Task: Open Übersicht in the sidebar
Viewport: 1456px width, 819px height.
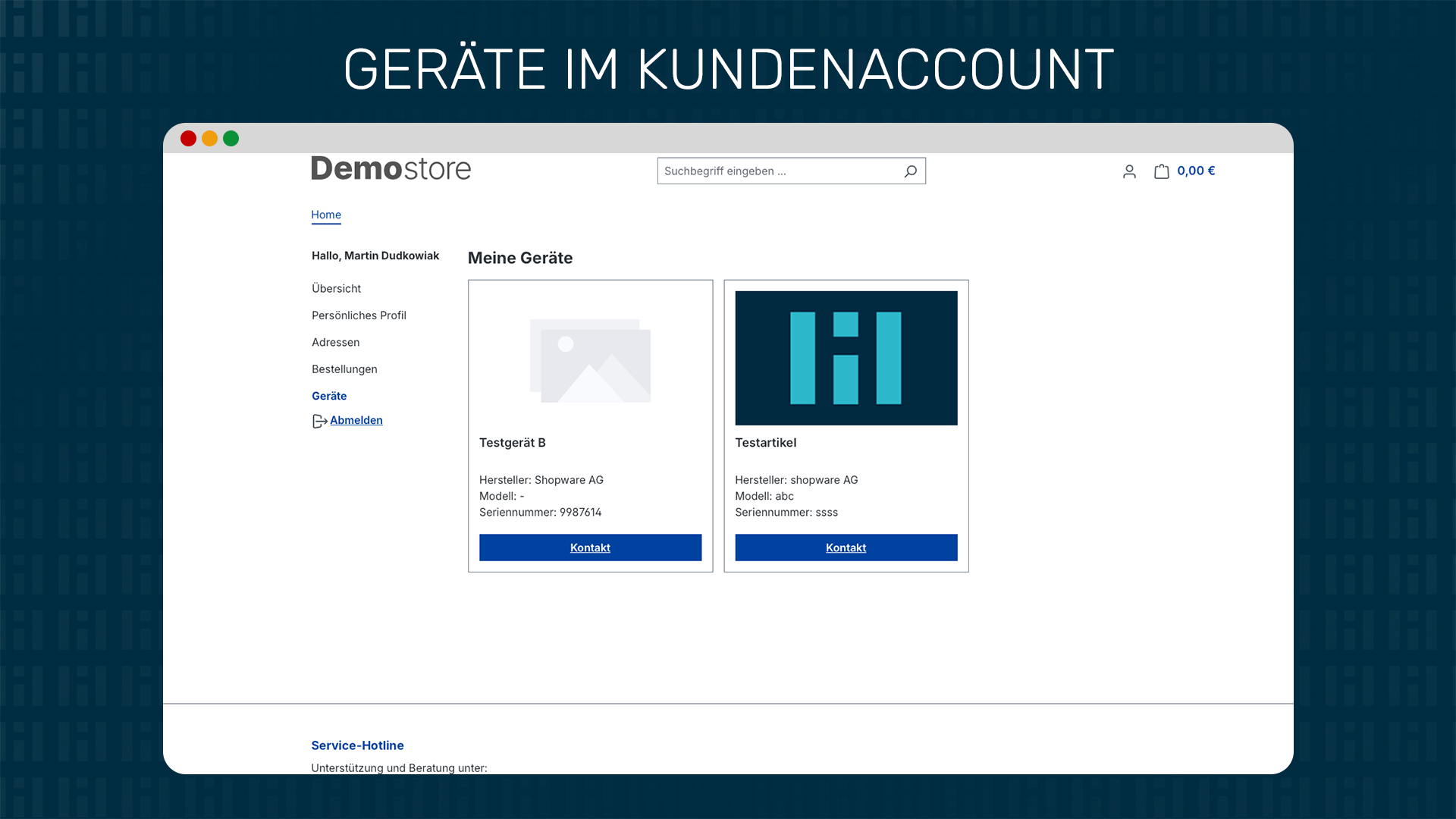Action: pos(336,288)
